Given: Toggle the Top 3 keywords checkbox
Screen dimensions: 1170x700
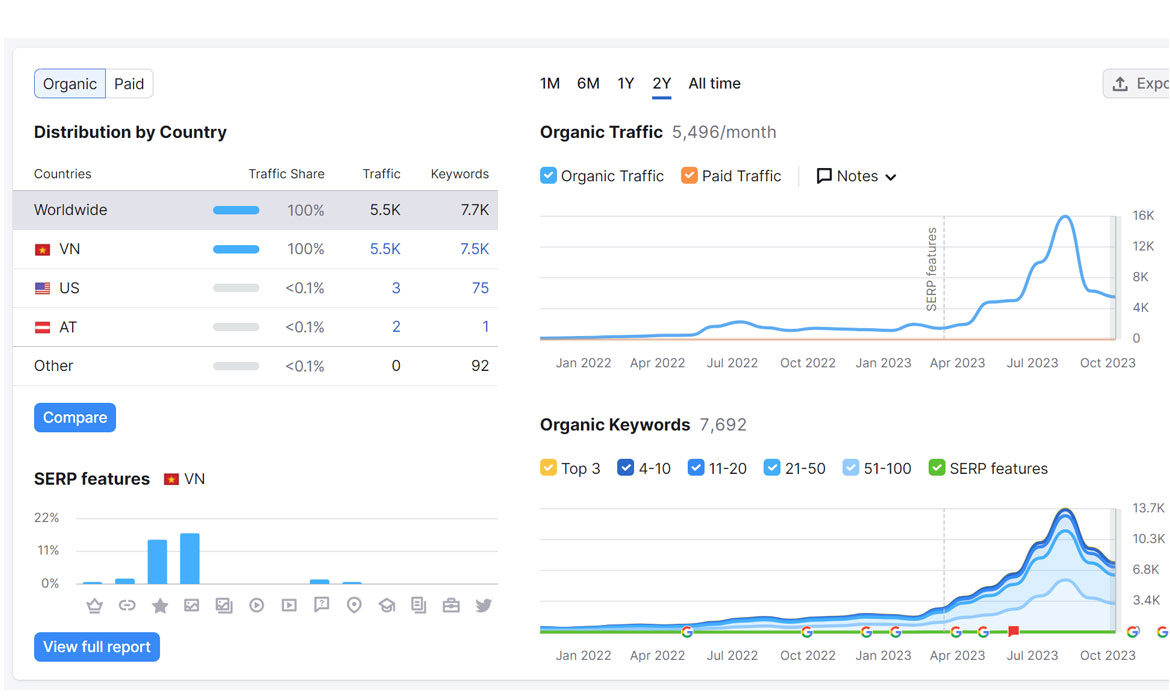Looking at the screenshot, I should tap(548, 468).
